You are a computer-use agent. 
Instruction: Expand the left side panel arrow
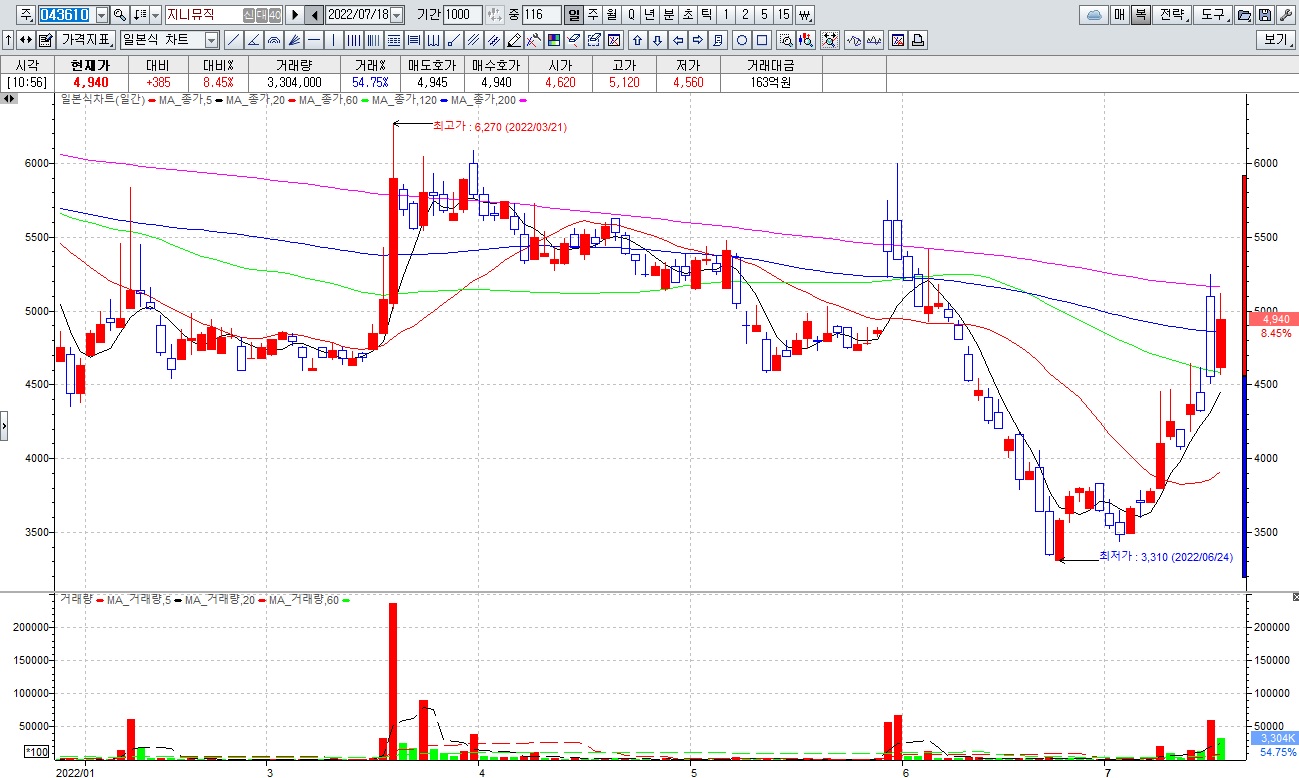(4, 425)
